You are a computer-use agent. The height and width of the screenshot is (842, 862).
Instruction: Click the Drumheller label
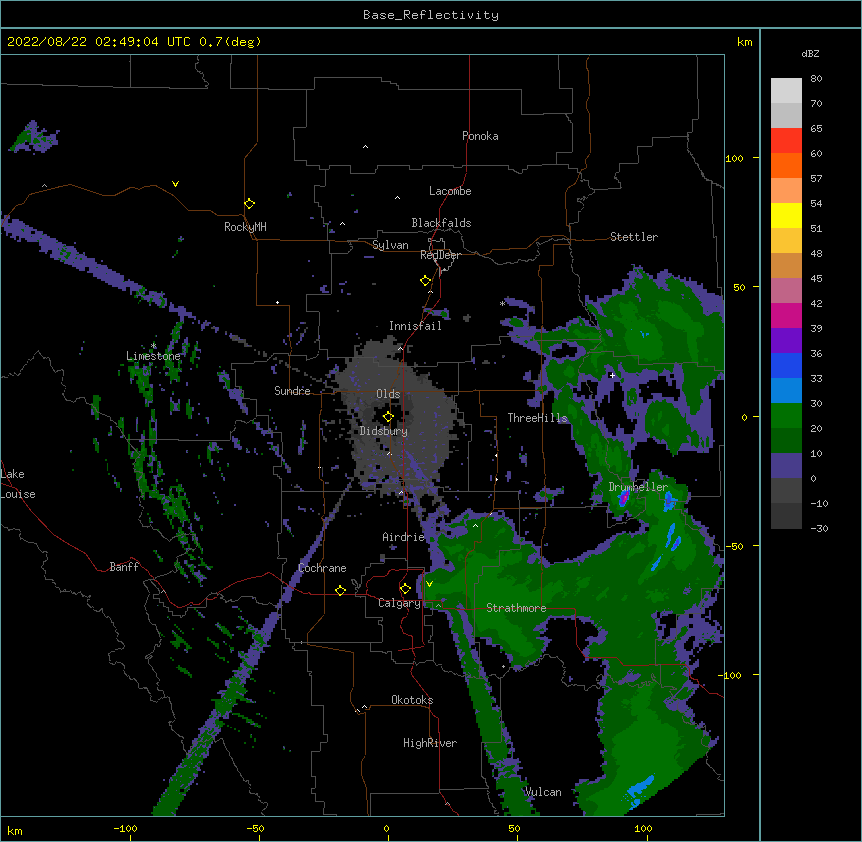[638, 487]
